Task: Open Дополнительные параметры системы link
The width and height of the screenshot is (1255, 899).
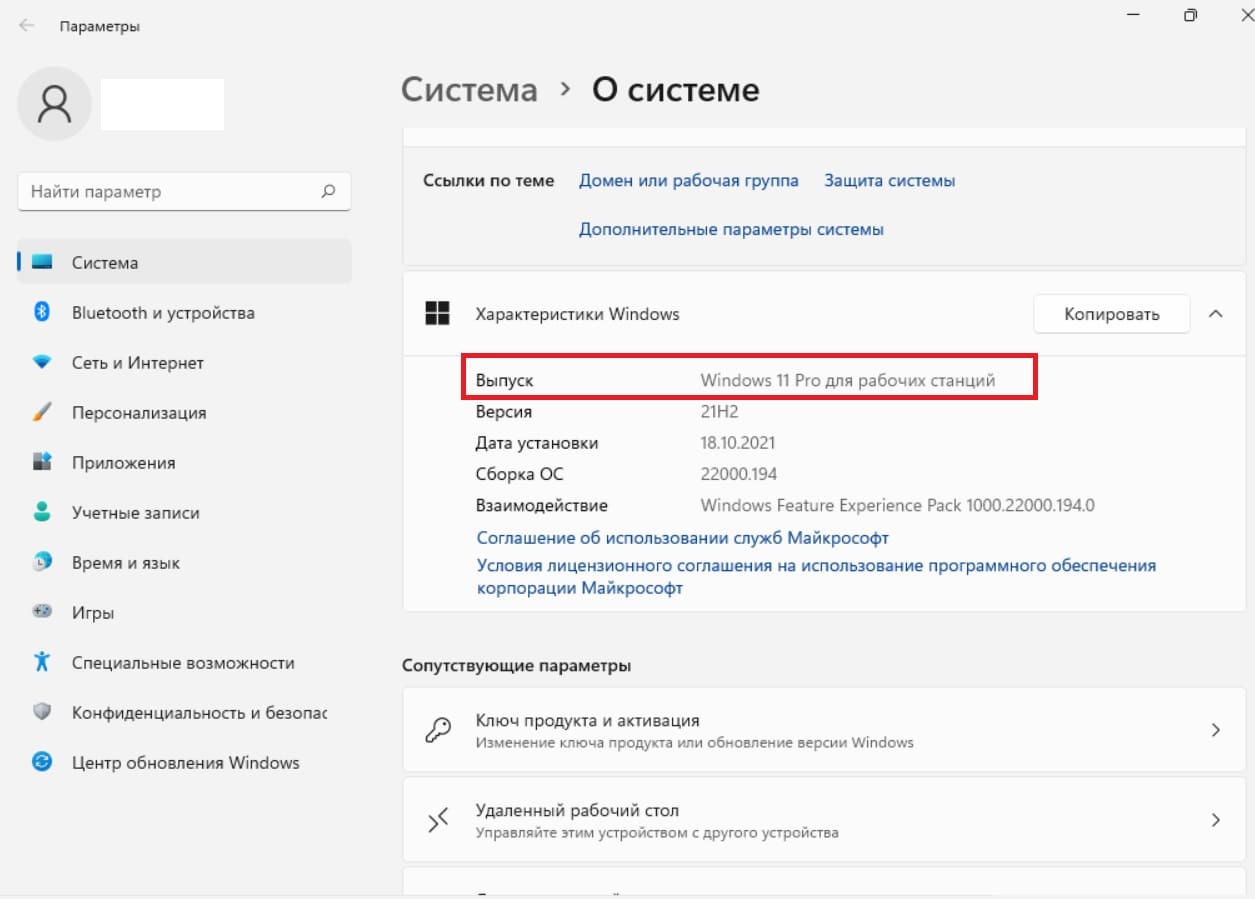Action: coord(731,229)
